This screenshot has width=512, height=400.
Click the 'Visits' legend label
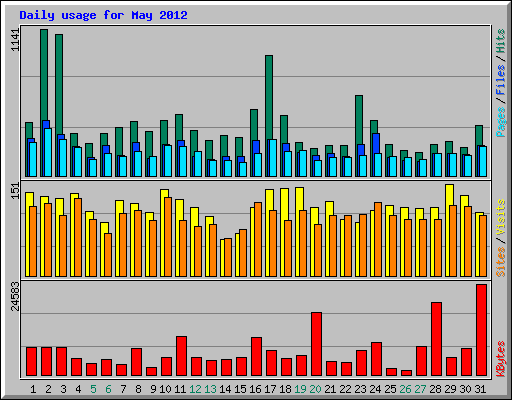(x=500, y=218)
